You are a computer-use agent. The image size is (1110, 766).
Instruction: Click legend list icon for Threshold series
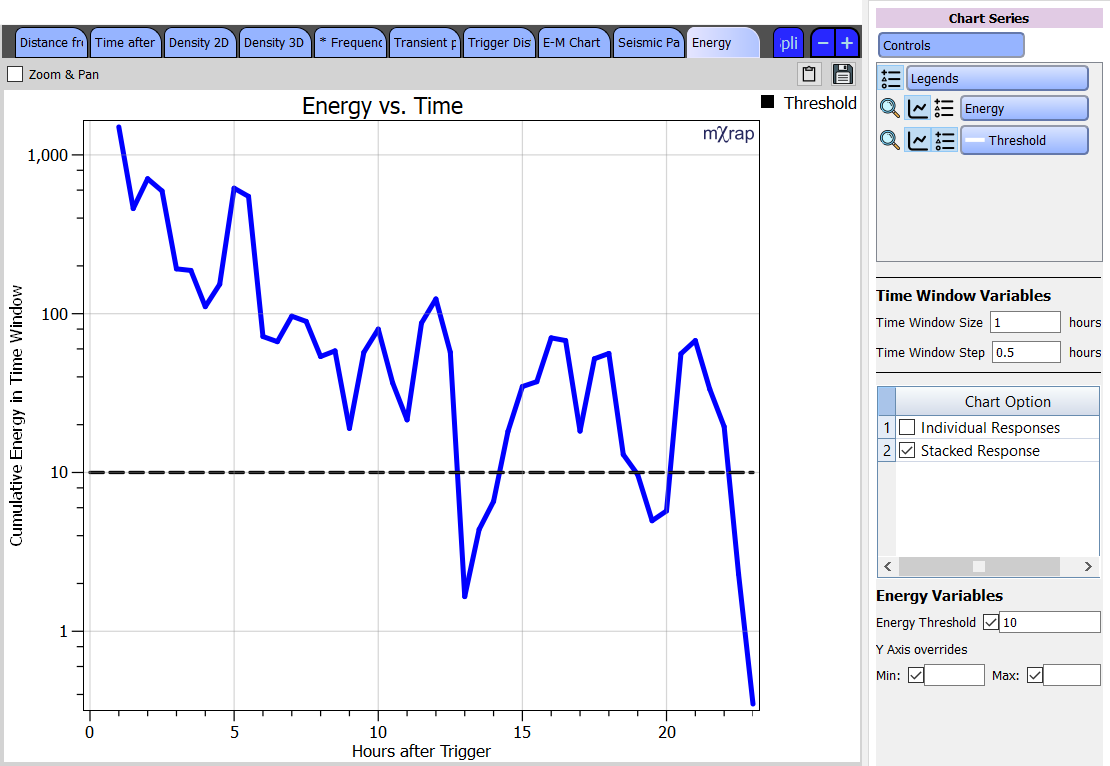[943, 140]
